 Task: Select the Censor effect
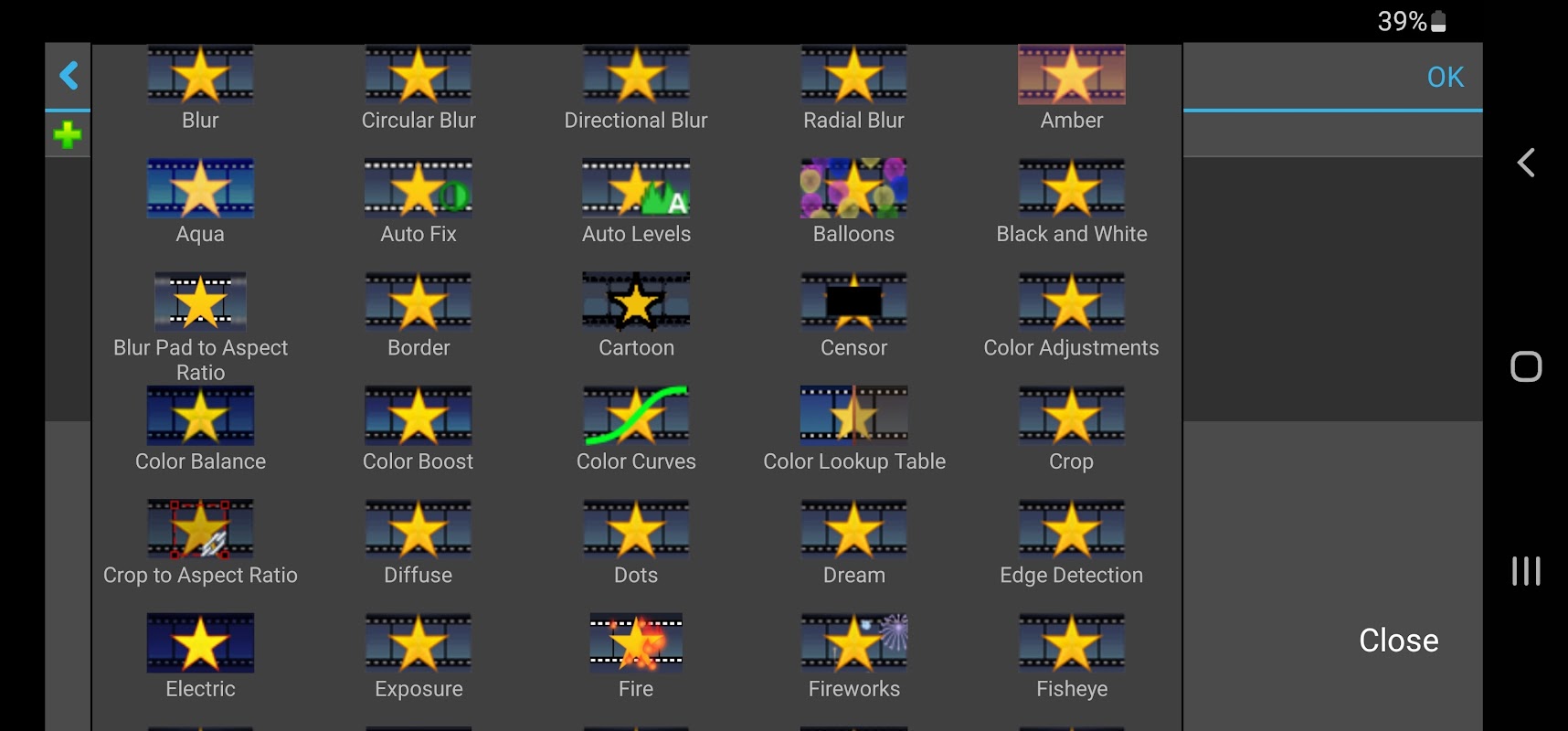(853, 302)
